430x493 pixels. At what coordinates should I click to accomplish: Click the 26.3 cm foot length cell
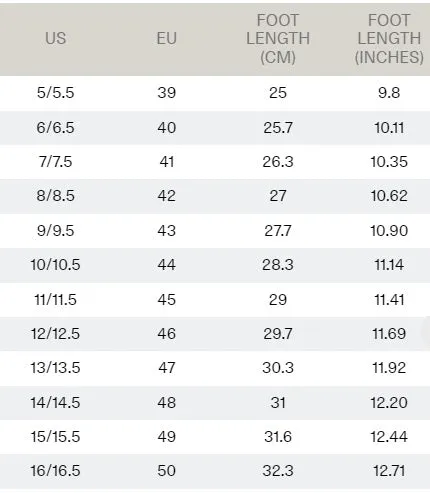click(278, 162)
